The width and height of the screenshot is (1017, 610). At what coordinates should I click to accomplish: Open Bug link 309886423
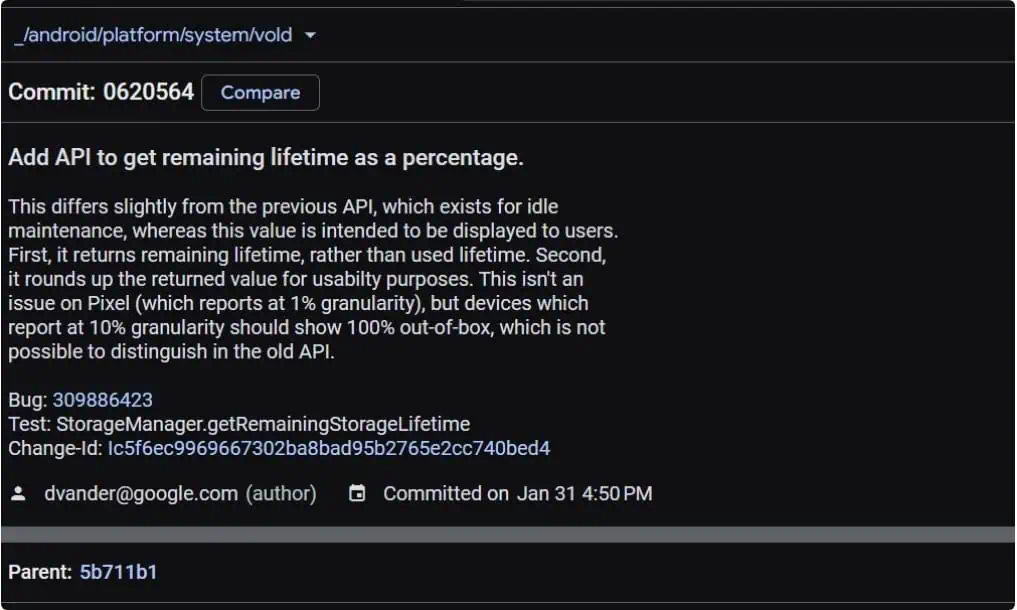103,400
